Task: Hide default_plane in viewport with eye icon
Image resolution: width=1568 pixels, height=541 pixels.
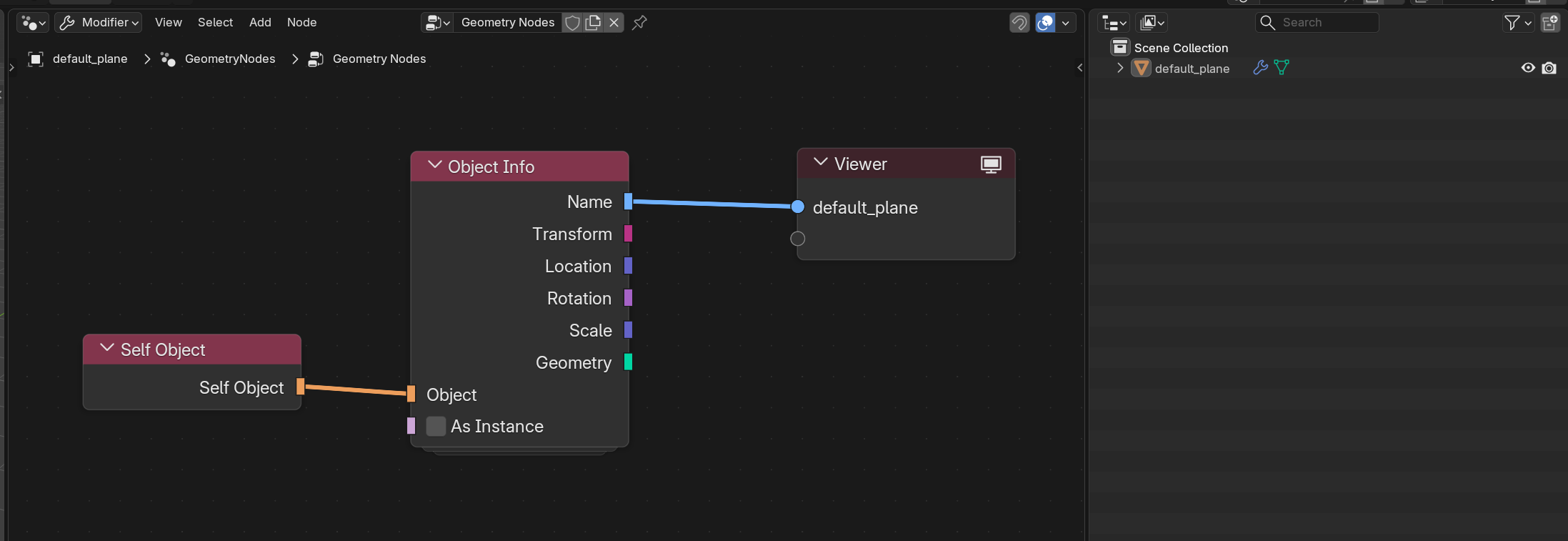Action: pos(1528,68)
